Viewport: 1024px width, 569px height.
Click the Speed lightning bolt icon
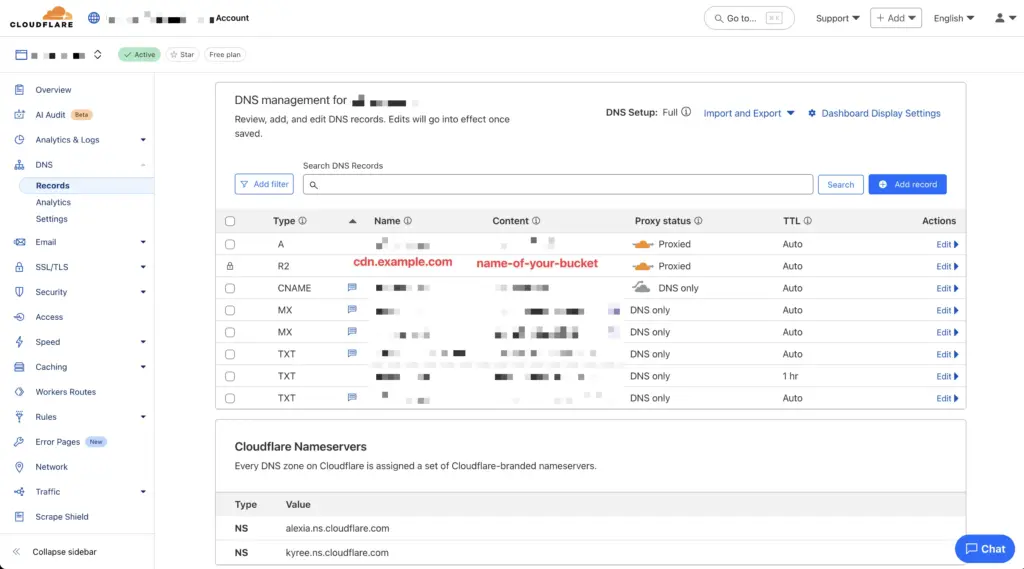[20, 342]
